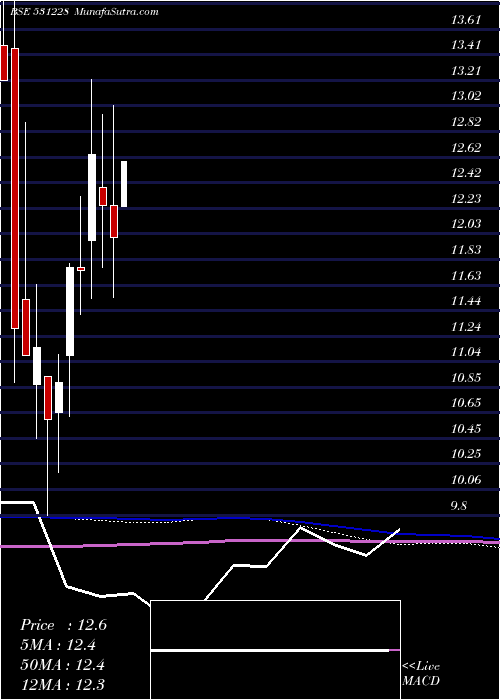
Task: Click the 12MA : 12.3 readout
Action: coord(62,685)
